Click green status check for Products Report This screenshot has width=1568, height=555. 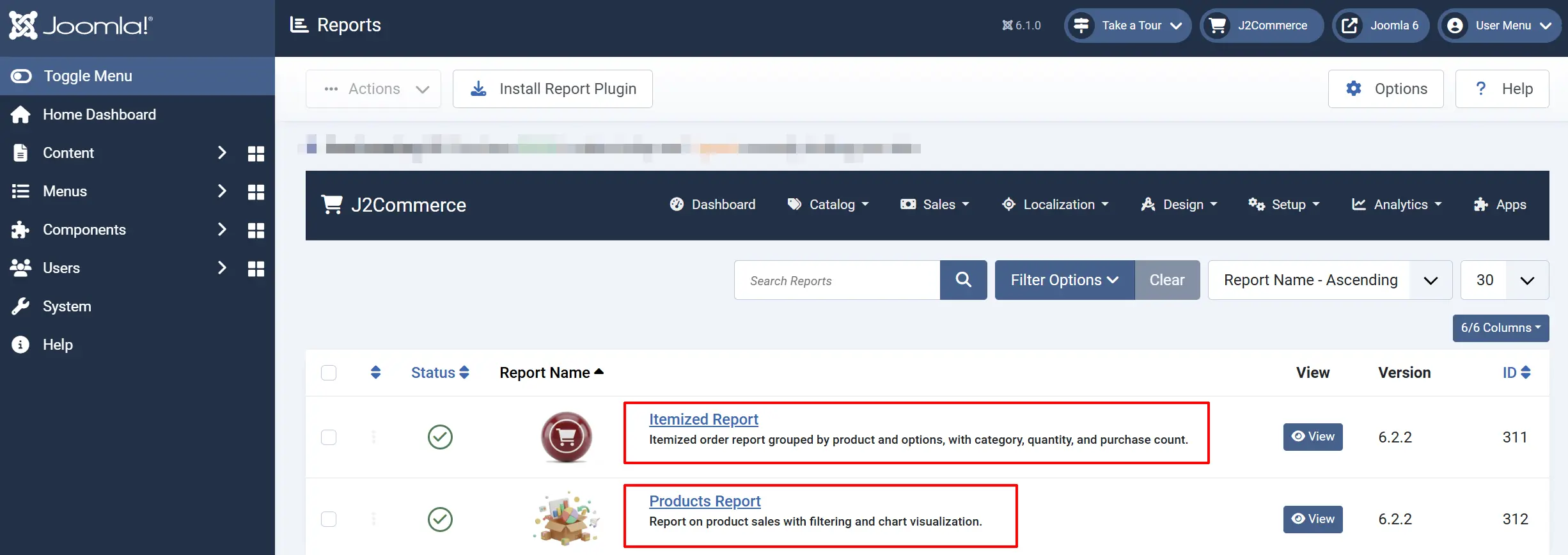coord(440,519)
